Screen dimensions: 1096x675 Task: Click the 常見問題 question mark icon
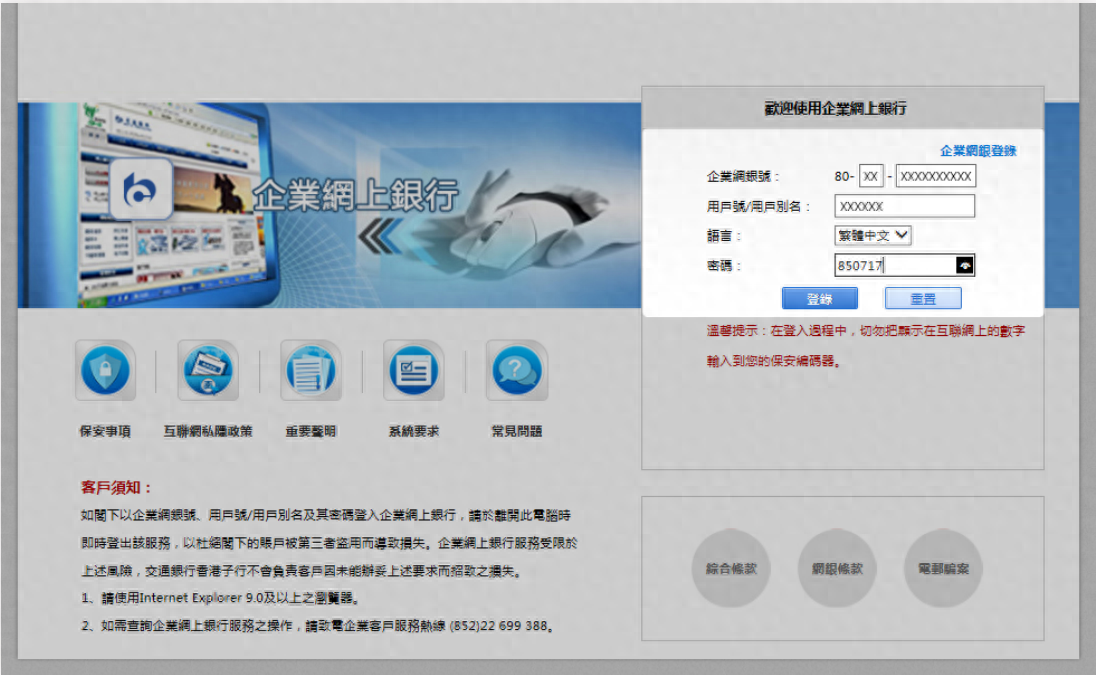pyautogui.click(x=516, y=371)
